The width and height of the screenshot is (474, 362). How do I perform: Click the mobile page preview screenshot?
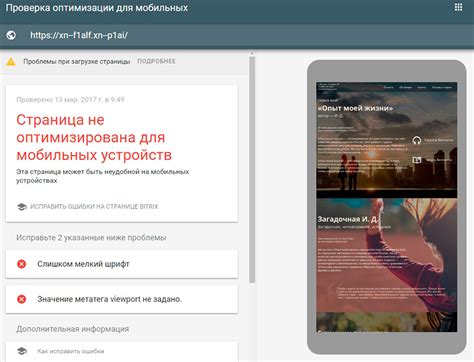point(387,207)
